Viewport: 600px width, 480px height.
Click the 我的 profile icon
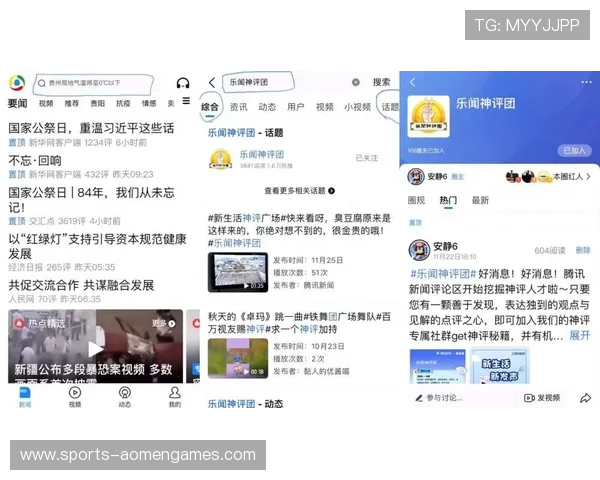click(174, 397)
